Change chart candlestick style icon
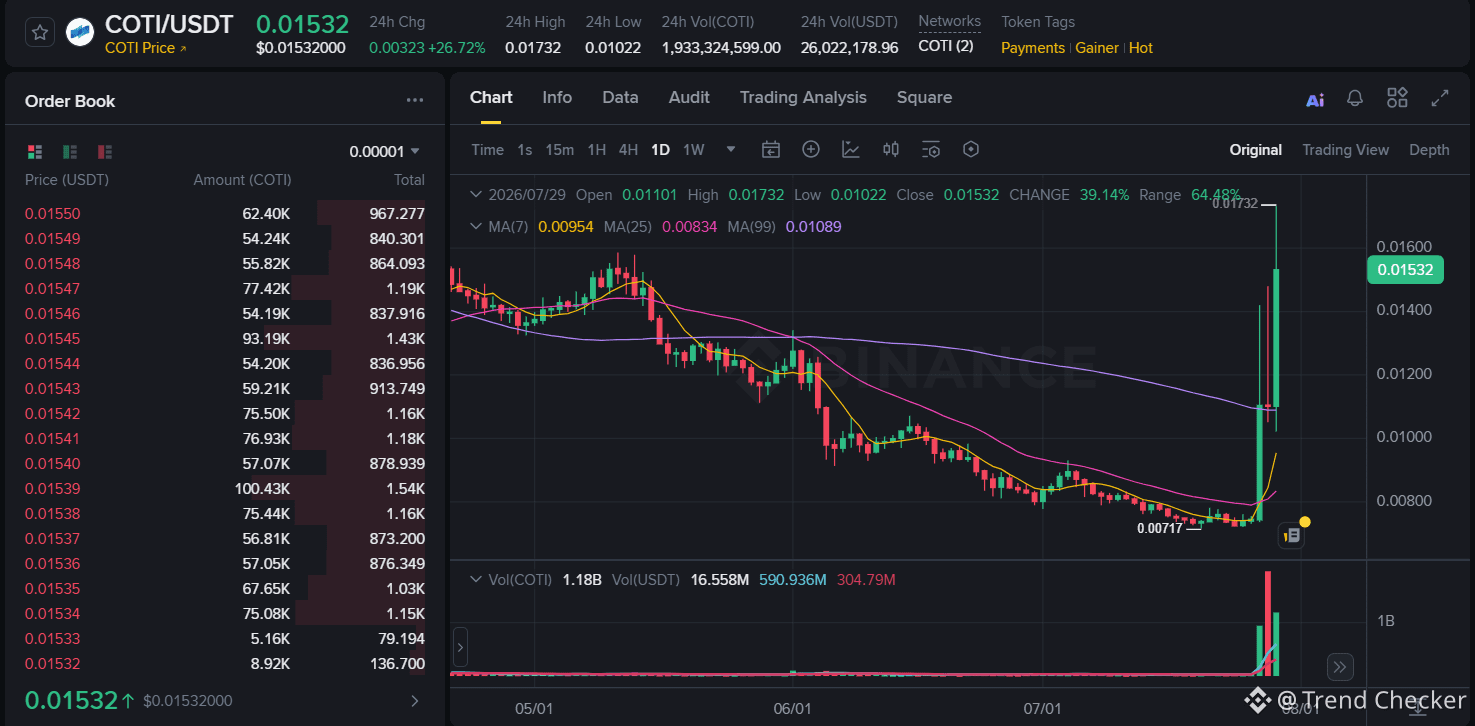1475x726 pixels. [x=891, y=150]
